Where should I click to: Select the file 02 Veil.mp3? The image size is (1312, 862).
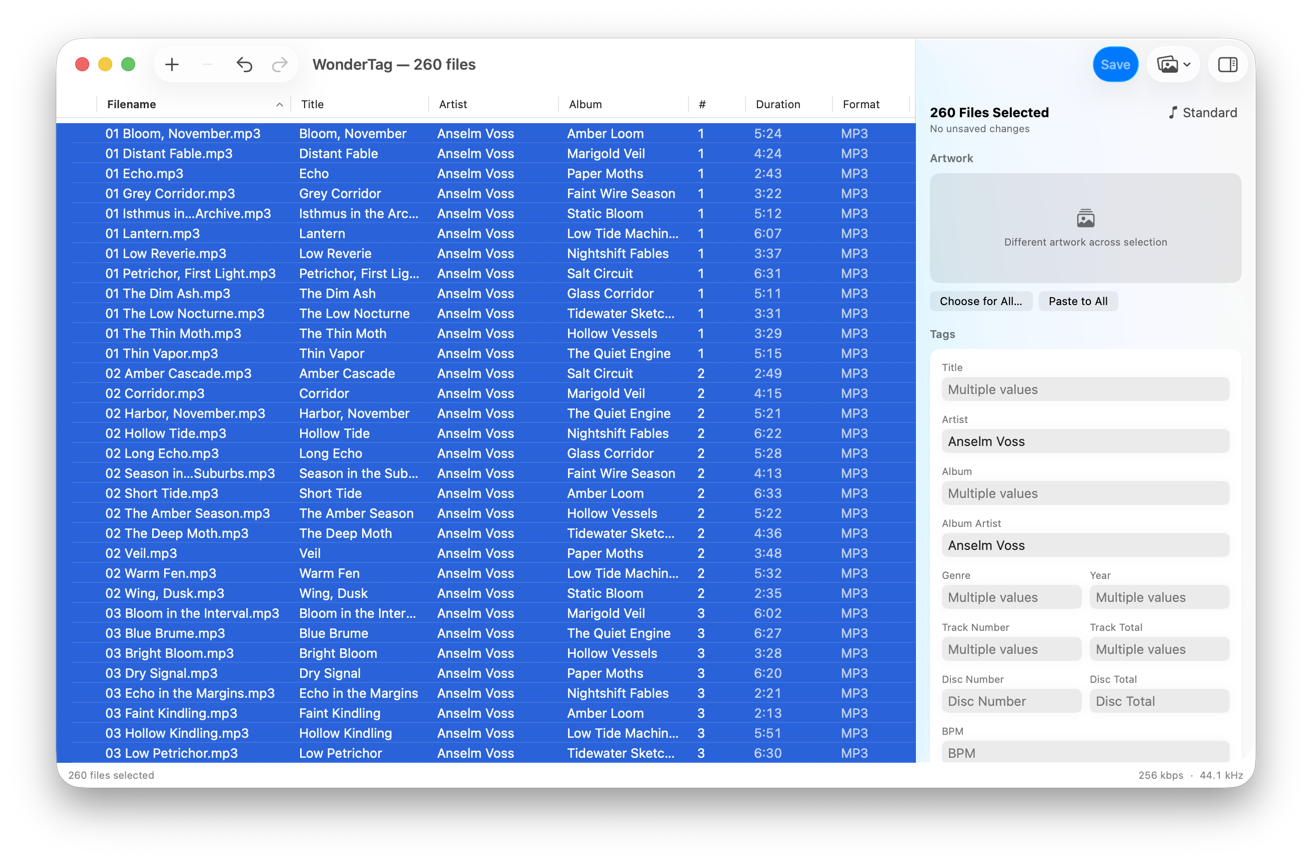pyautogui.click(x=141, y=554)
